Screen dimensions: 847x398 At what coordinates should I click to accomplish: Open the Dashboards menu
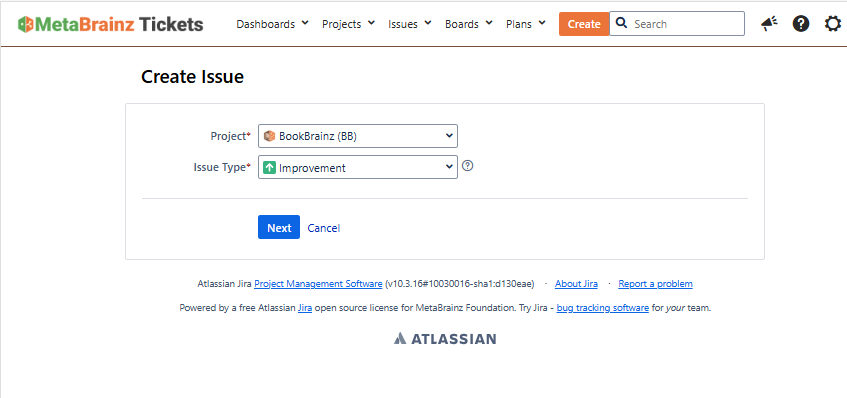click(x=272, y=24)
